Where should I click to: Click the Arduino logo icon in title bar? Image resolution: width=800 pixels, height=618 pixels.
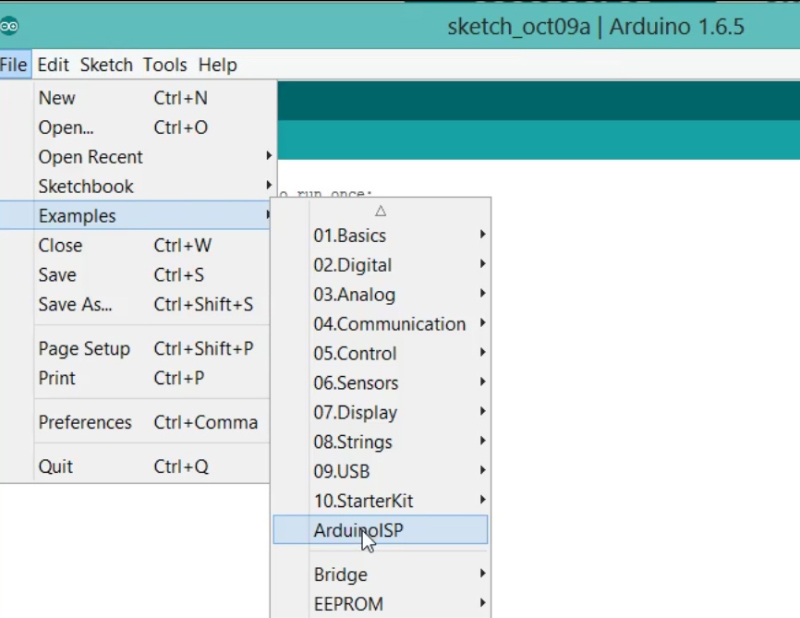point(9,26)
